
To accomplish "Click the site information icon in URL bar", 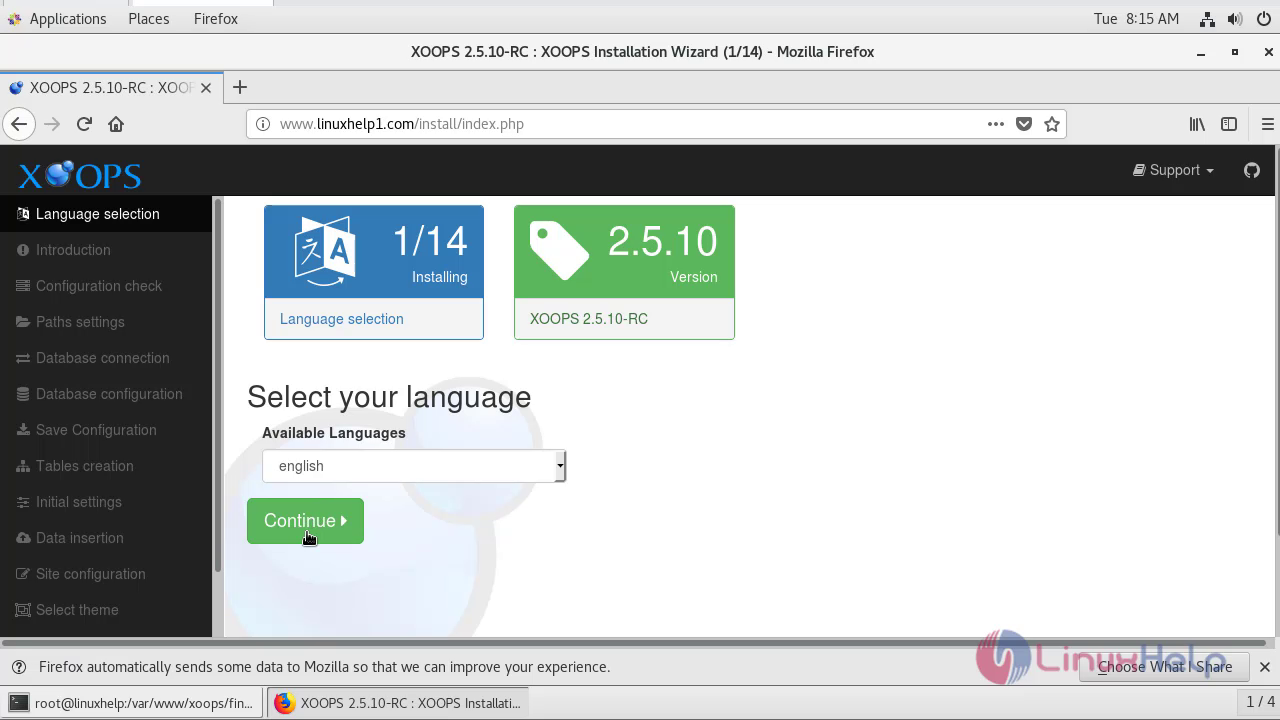I will 262,124.
